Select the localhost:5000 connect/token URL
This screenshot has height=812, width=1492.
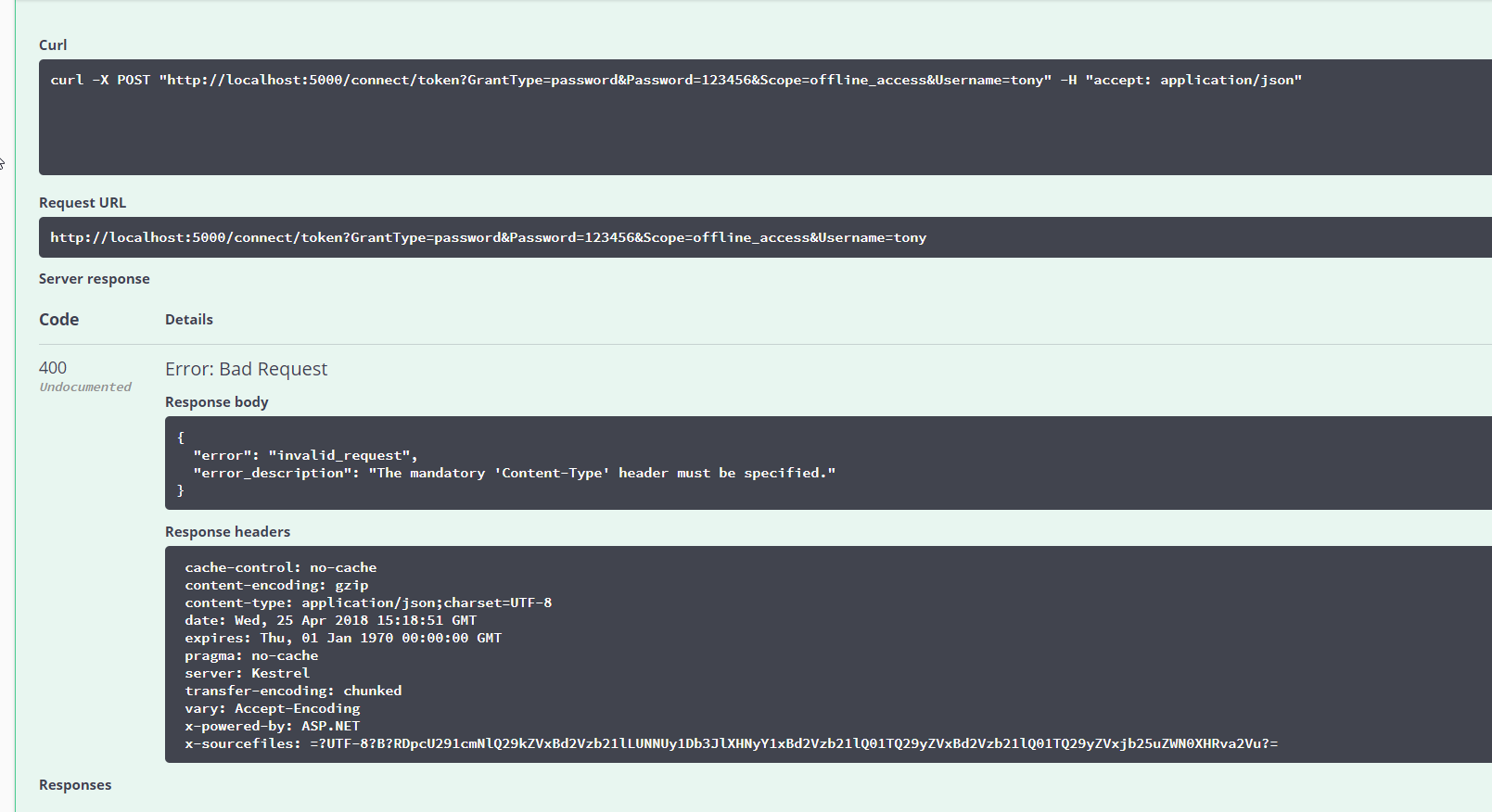coord(489,237)
